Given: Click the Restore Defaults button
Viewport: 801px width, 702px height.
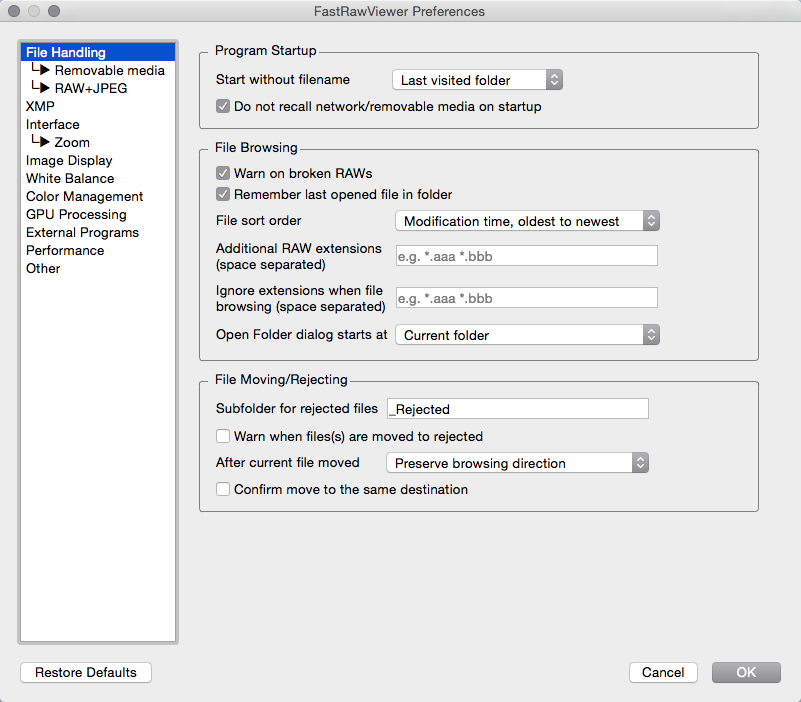Looking at the screenshot, I should (x=86, y=672).
